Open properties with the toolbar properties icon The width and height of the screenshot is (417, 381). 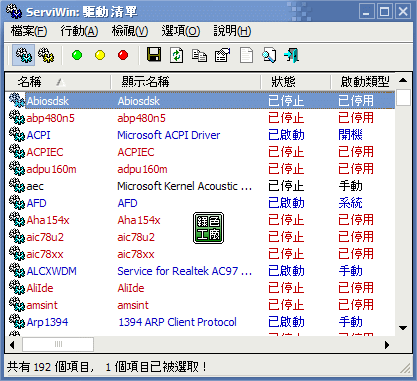(x=222, y=55)
